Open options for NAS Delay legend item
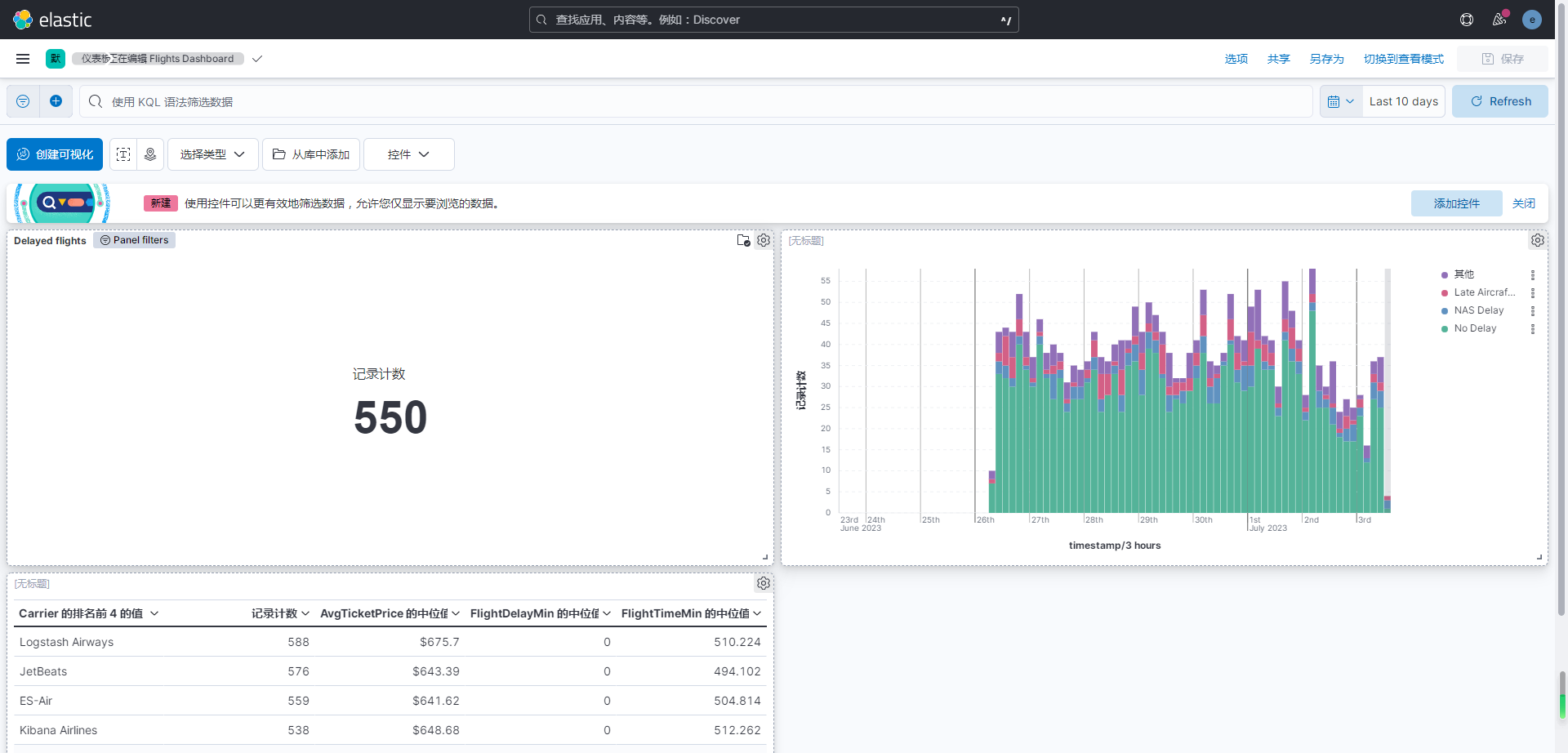Viewport: 1568px width, 753px height. (x=1533, y=311)
